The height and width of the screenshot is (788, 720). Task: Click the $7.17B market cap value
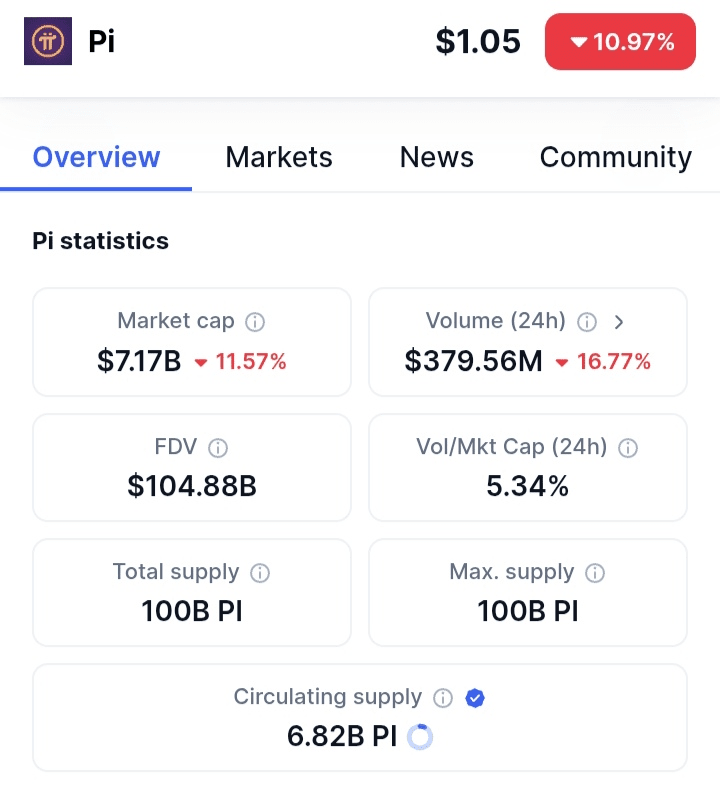click(139, 361)
